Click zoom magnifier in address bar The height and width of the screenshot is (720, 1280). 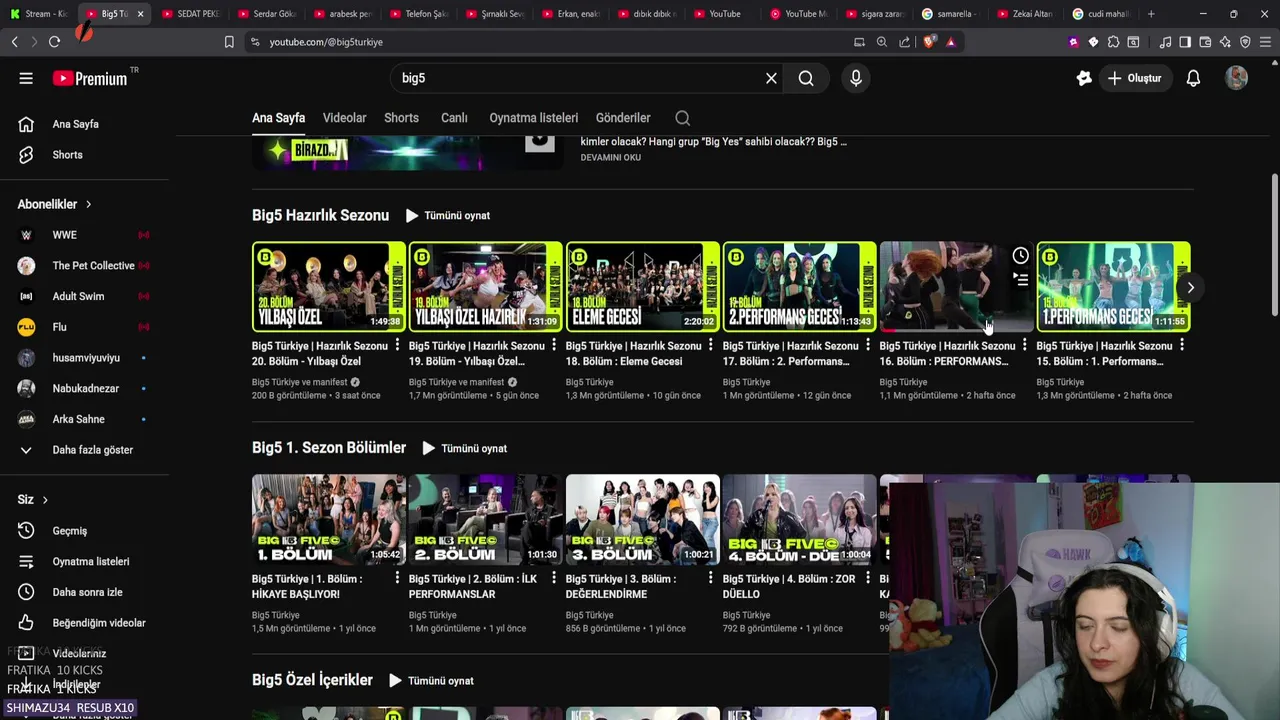(882, 42)
